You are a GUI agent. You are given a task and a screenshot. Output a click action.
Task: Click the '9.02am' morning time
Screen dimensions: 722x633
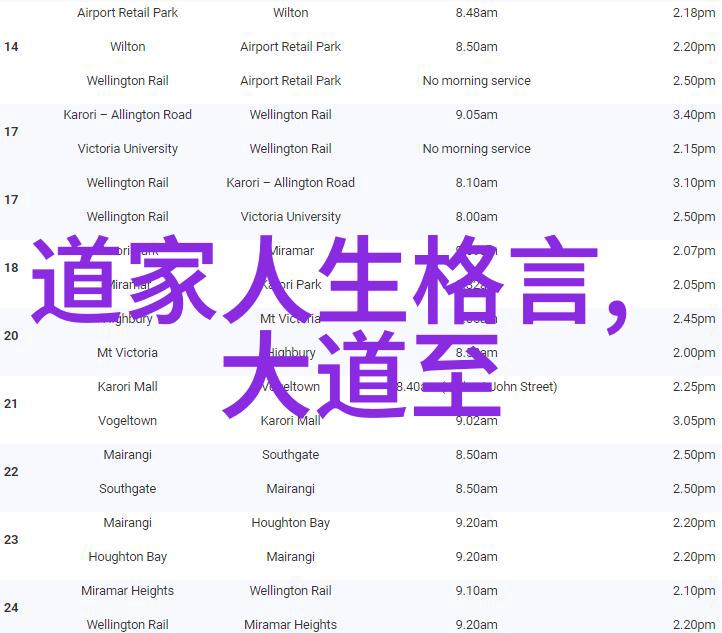[x=477, y=421]
